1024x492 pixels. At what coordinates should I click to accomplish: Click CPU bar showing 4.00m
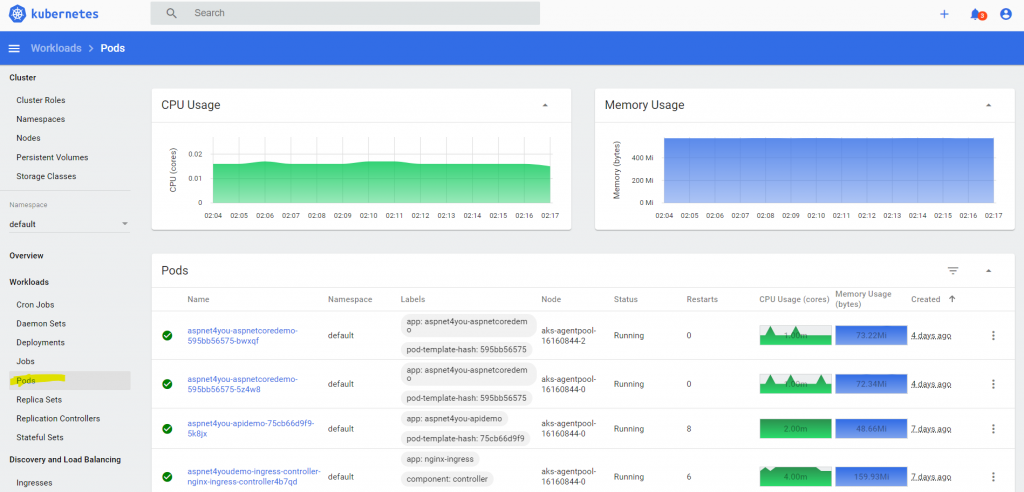click(x=795, y=477)
